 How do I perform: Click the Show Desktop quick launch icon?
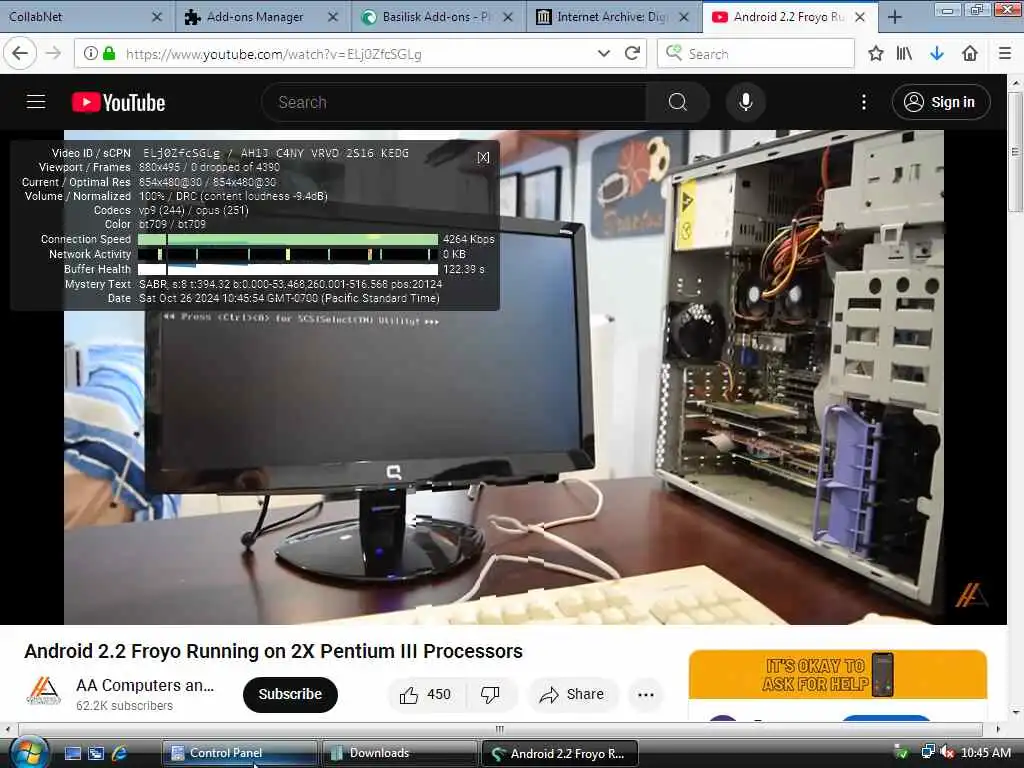(73, 754)
